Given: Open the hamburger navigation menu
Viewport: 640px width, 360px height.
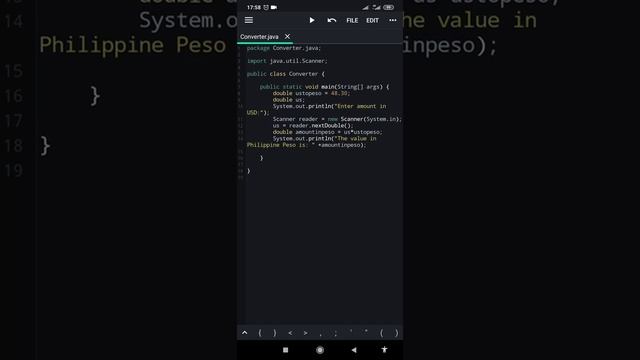Looking at the screenshot, I should point(249,20).
